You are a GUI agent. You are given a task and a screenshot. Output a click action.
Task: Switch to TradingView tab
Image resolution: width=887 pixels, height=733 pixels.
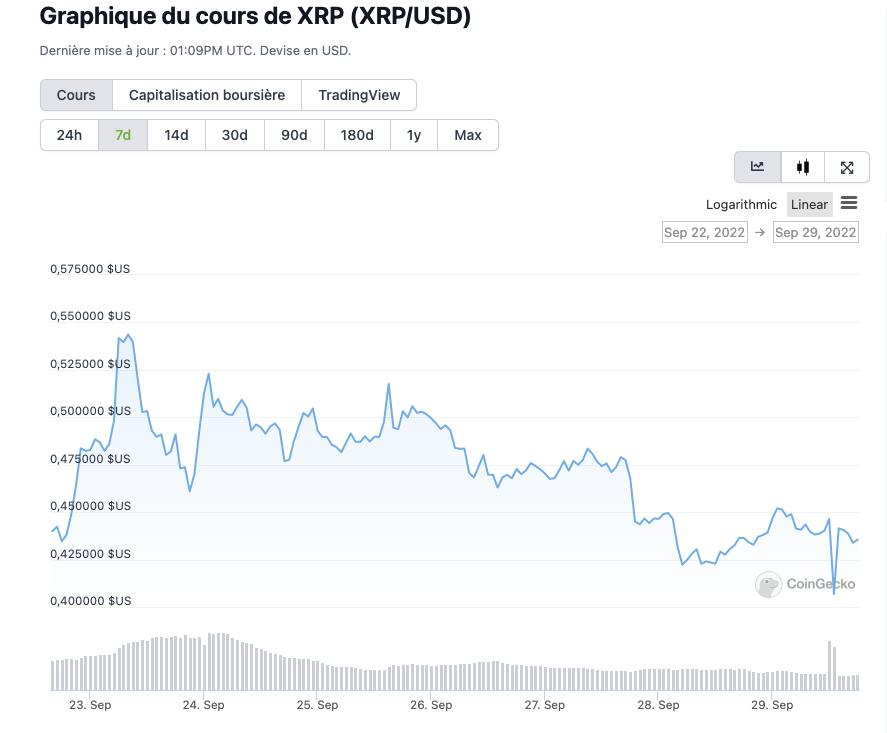point(359,95)
